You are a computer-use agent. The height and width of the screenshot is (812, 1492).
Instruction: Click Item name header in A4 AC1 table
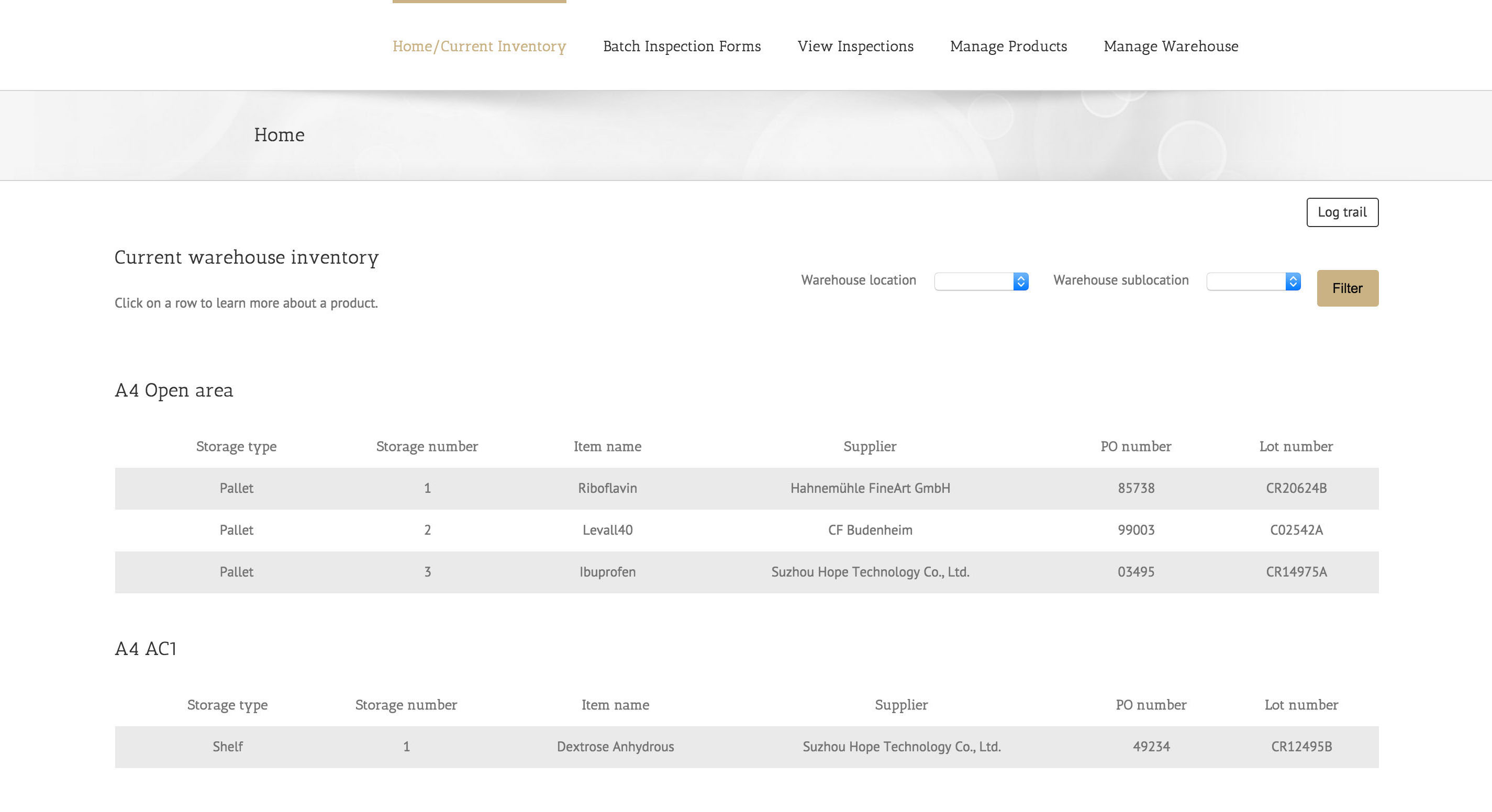[x=615, y=705]
